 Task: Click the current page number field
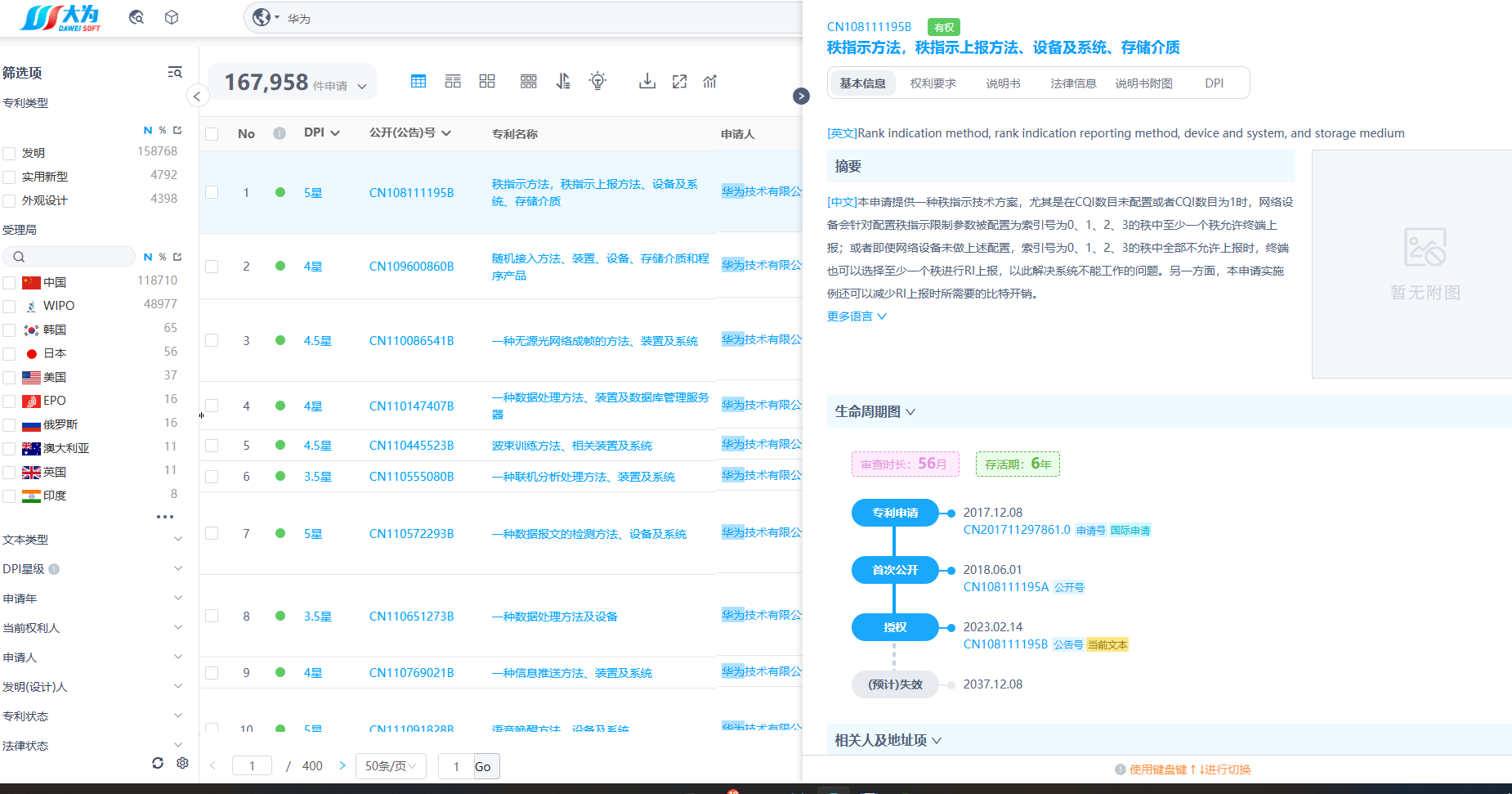252,766
